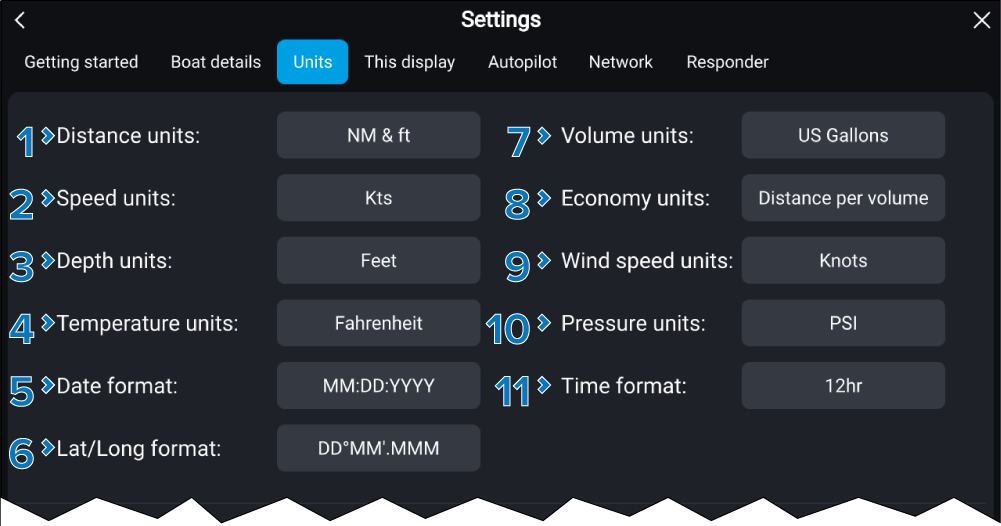Open Wind speed units selector showing Knots
This screenshot has width=1001, height=526.
pos(843,261)
